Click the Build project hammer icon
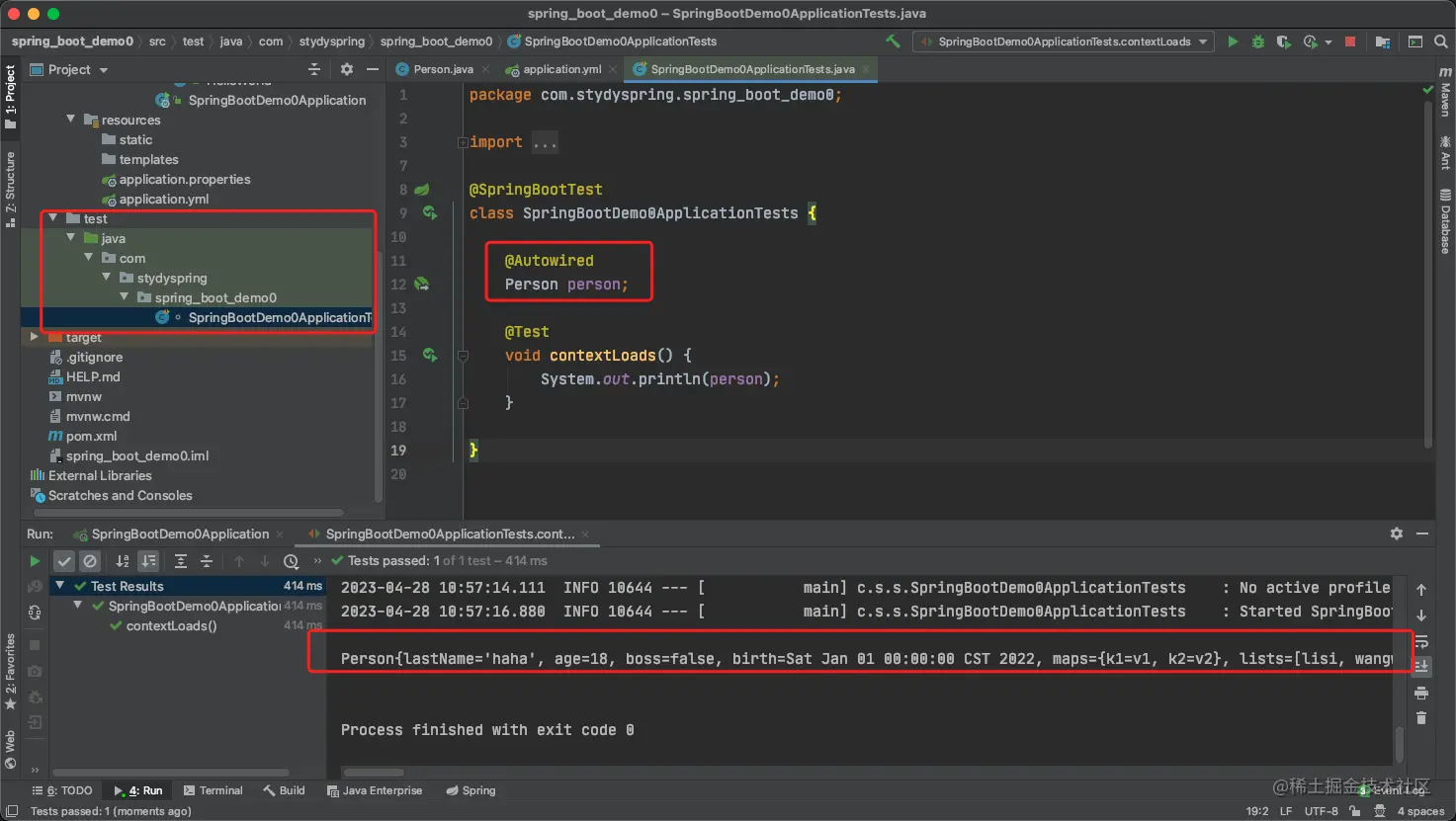This screenshot has height=821, width=1456. point(893,41)
